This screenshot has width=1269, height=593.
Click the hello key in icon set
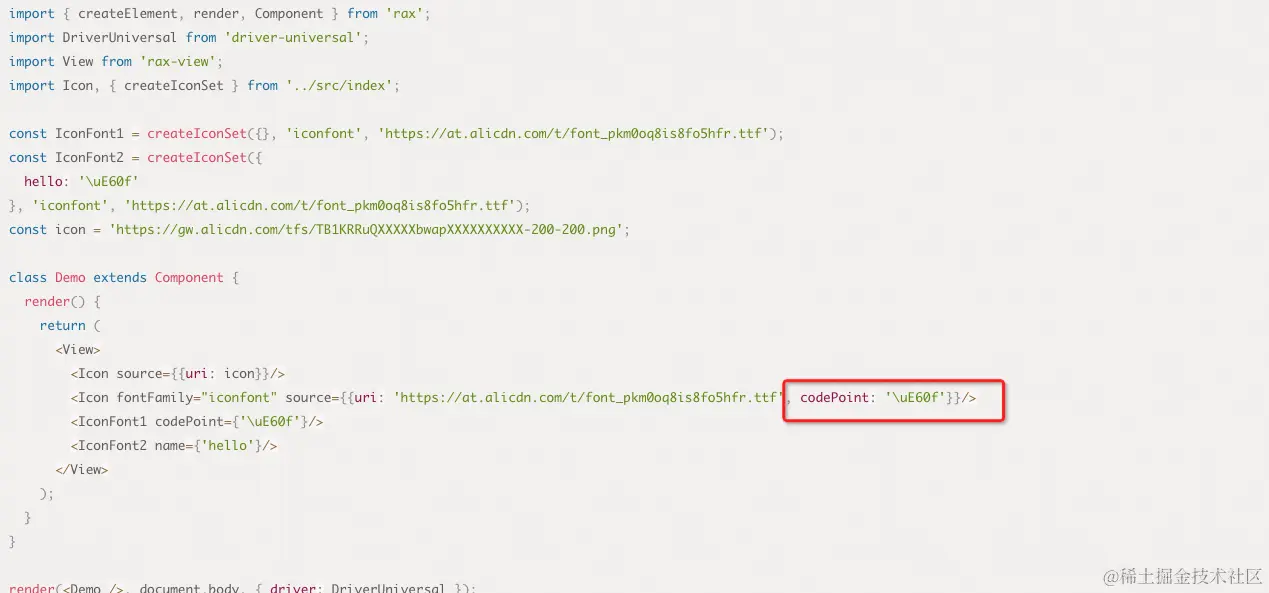44,182
